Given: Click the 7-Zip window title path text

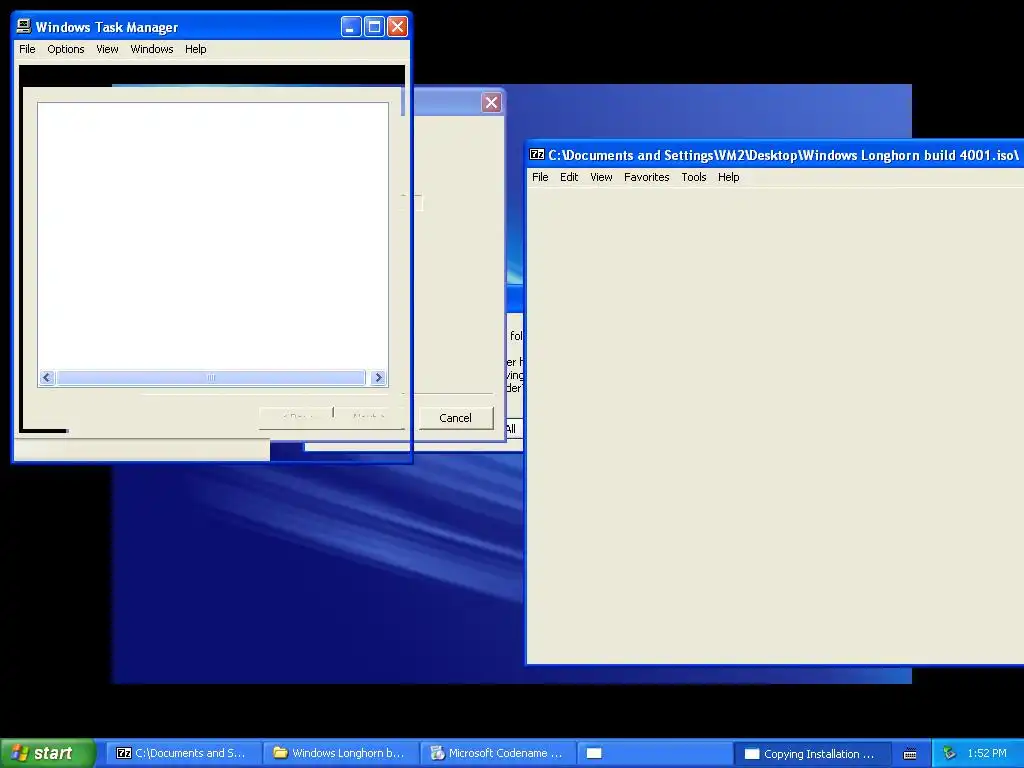Looking at the screenshot, I should coord(783,155).
